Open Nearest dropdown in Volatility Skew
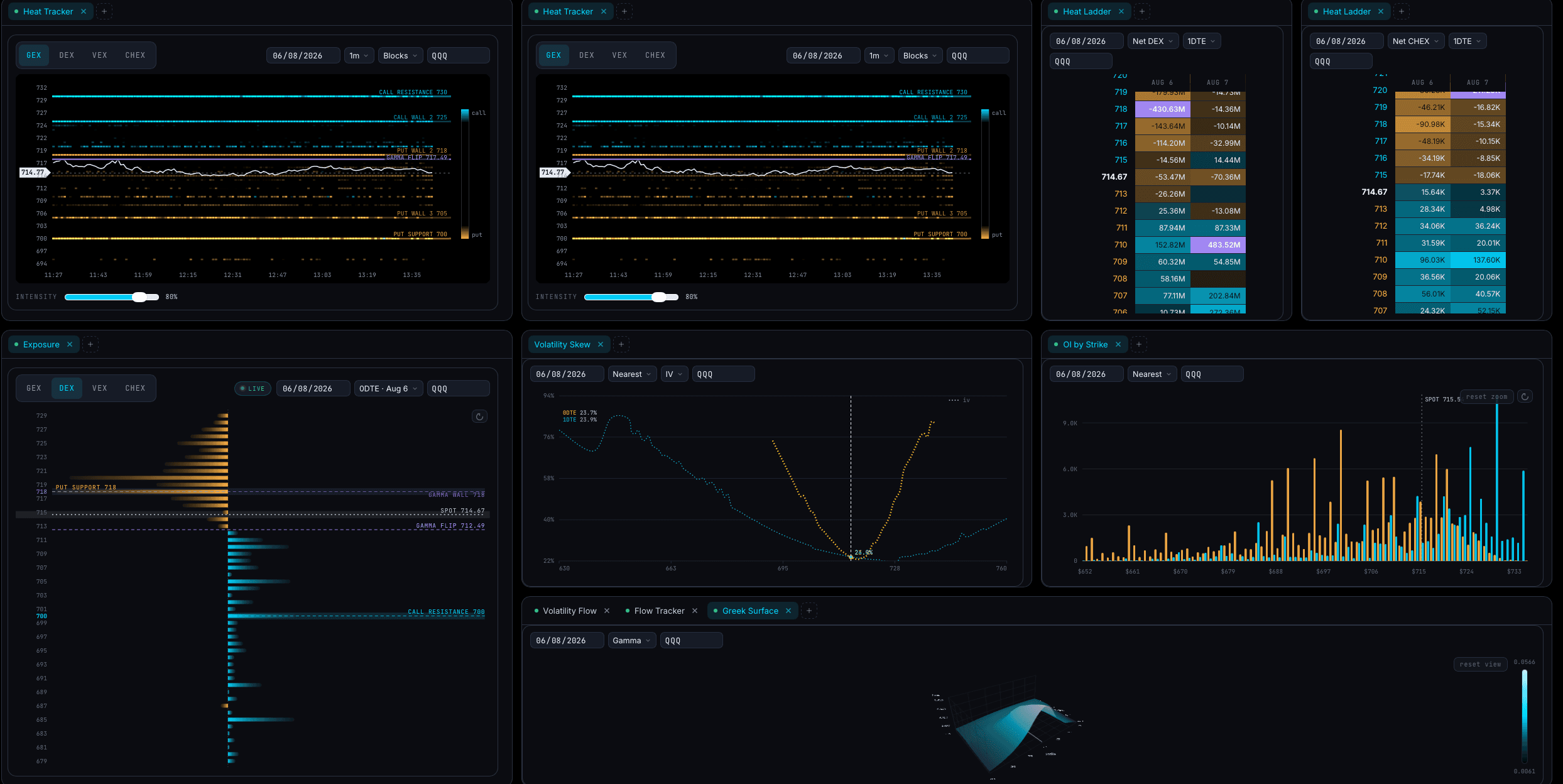Screen dimensions: 1563x784 [x=632, y=374]
